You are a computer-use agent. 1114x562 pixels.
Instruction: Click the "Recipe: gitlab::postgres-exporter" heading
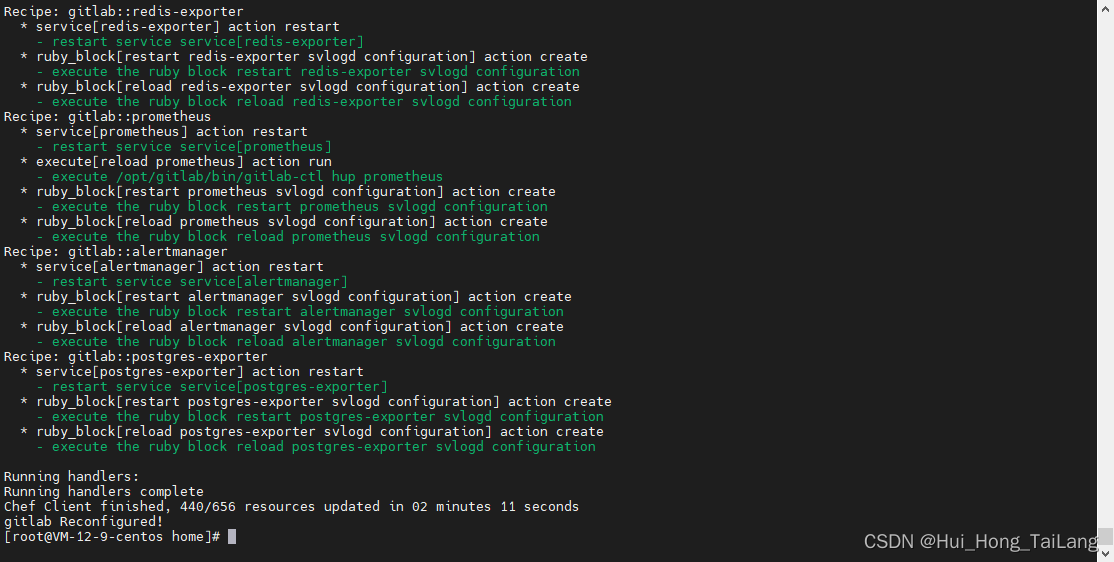coord(135,357)
